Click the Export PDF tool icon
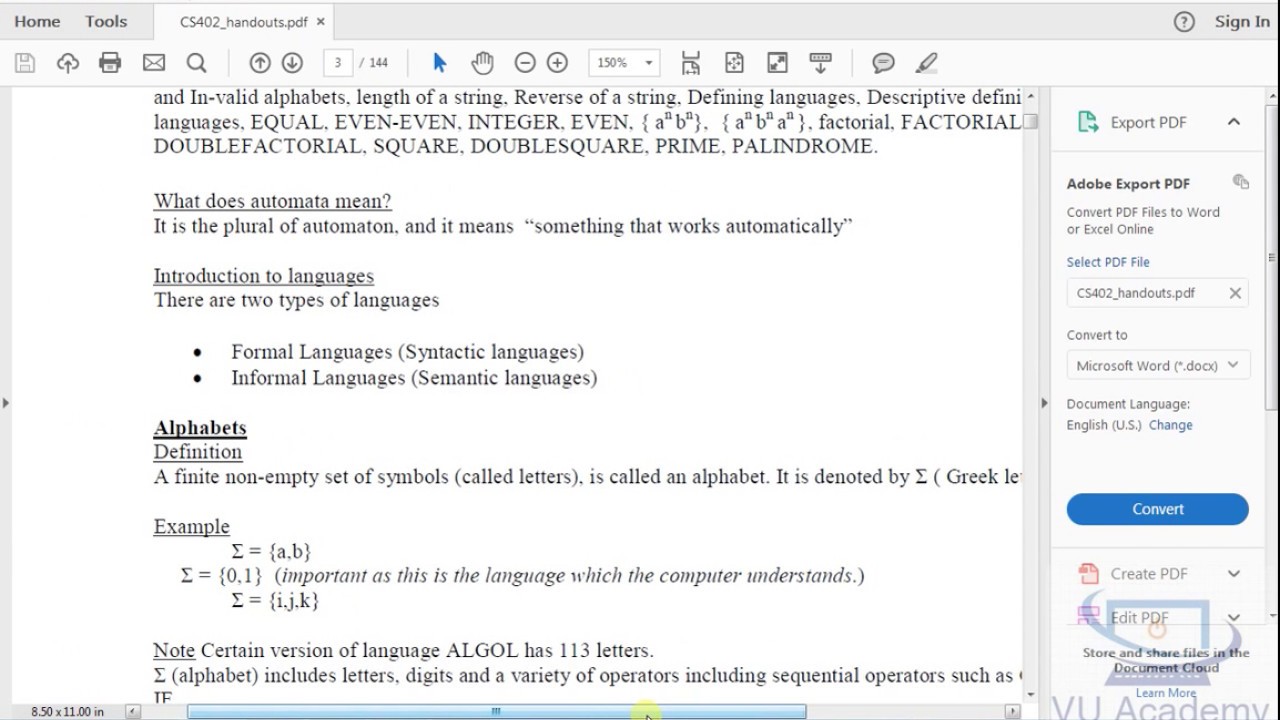Image resolution: width=1280 pixels, height=720 pixels. pyautogui.click(x=1088, y=122)
